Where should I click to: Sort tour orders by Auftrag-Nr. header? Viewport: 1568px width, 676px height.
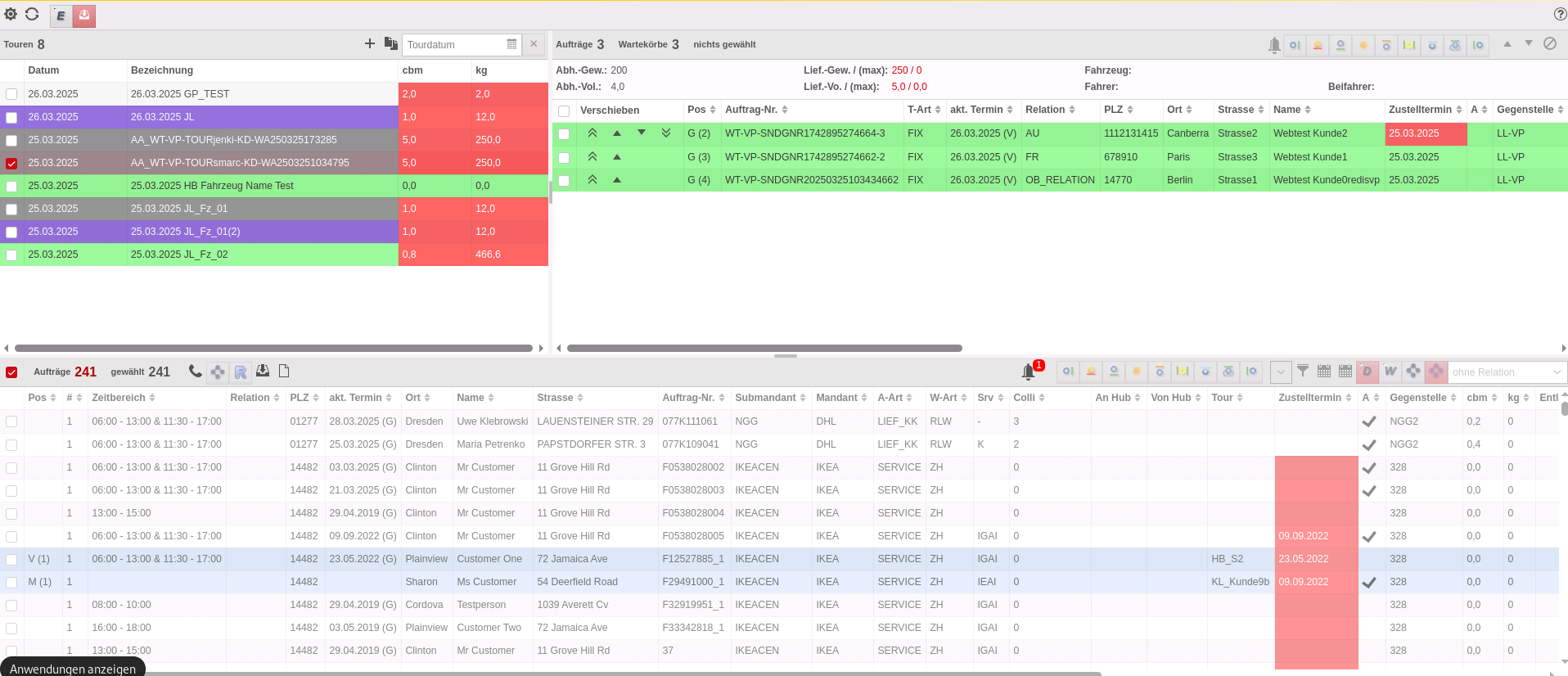(756, 110)
